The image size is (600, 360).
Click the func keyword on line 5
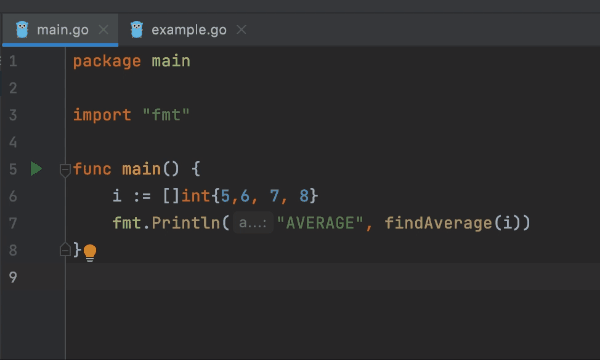pos(92,169)
